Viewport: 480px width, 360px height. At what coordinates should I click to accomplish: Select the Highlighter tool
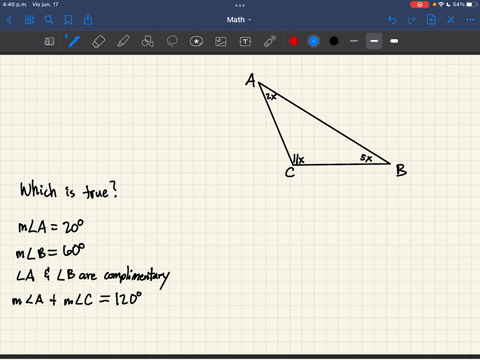tap(123, 42)
